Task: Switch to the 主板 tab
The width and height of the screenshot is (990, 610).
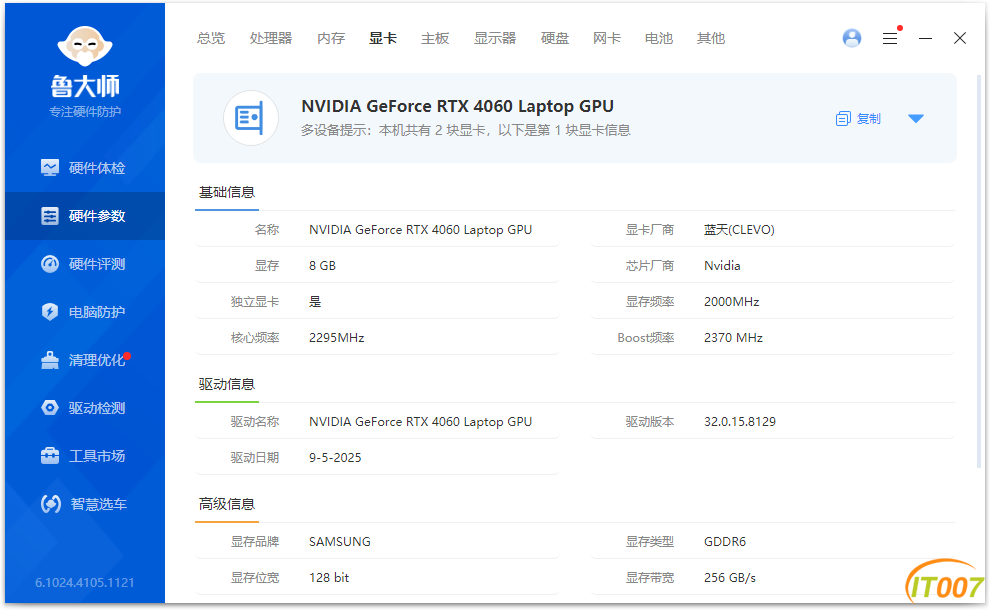Action: pos(435,39)
